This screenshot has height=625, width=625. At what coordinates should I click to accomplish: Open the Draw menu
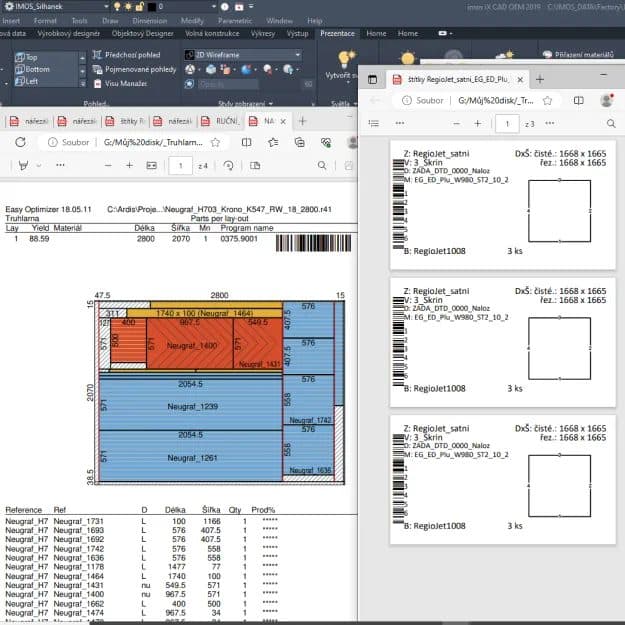pos(110,21)
